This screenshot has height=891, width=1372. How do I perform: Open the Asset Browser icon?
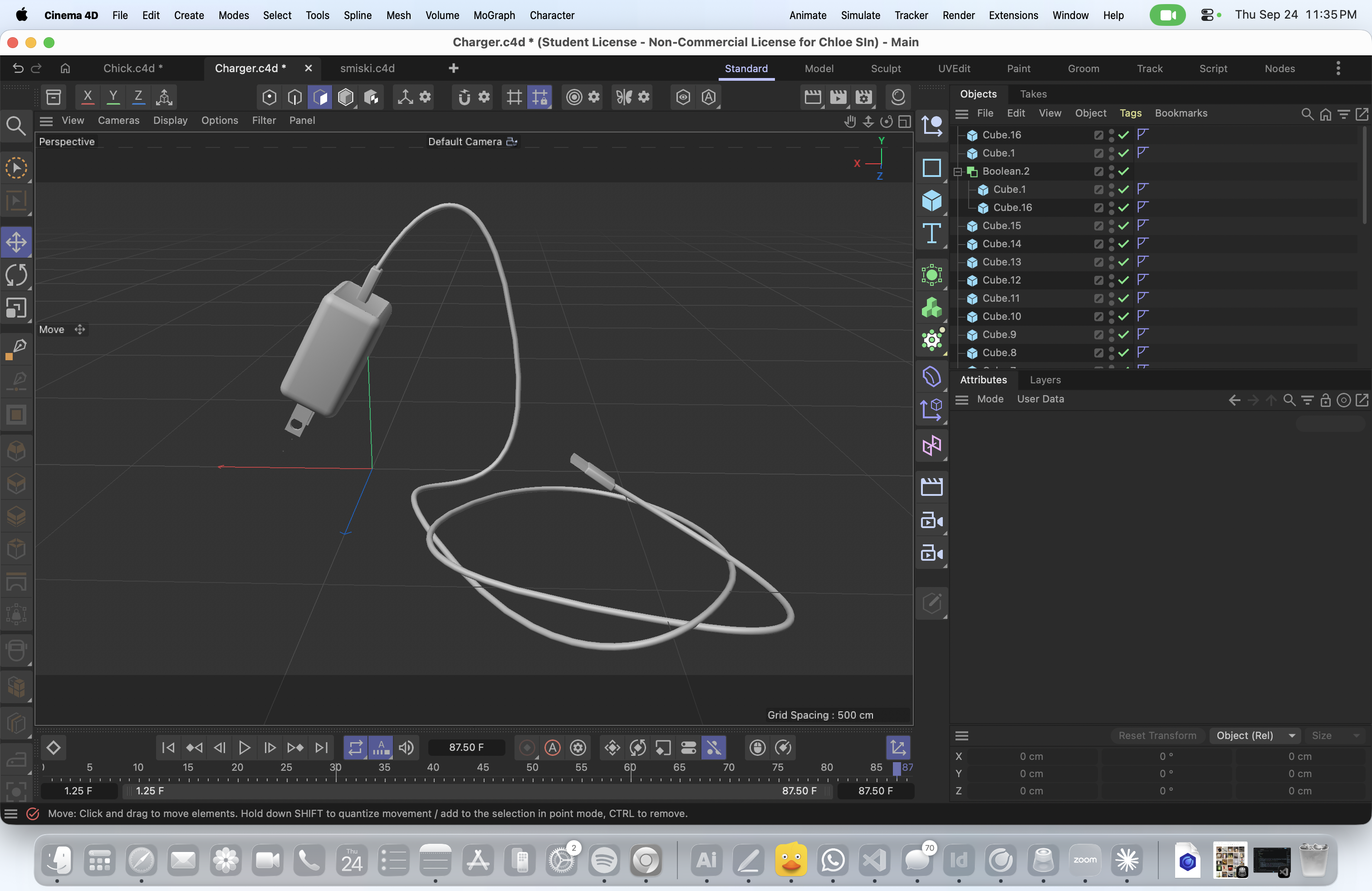tap(54, 97)
